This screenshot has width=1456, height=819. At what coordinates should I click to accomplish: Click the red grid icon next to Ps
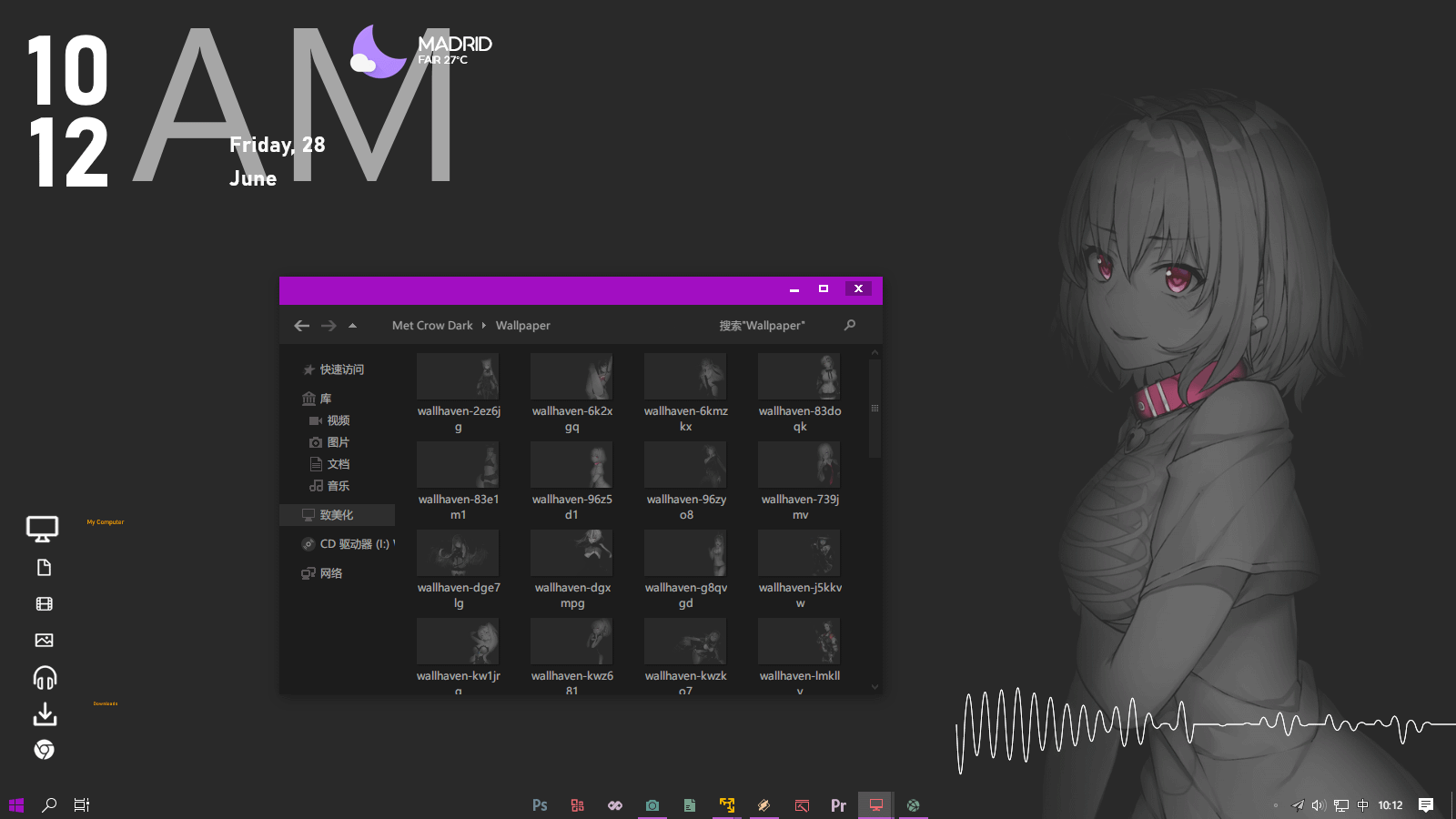coord(577,805)
